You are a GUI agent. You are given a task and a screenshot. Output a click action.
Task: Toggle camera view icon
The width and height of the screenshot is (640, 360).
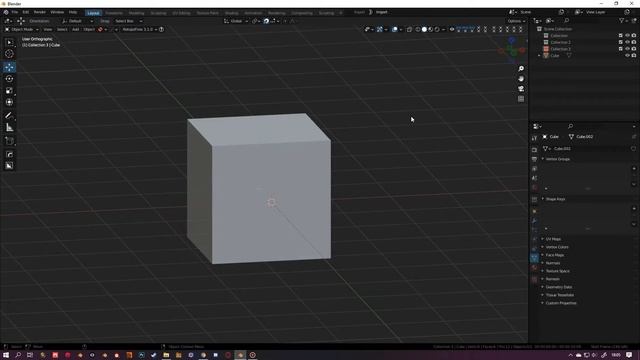[521, 89]
